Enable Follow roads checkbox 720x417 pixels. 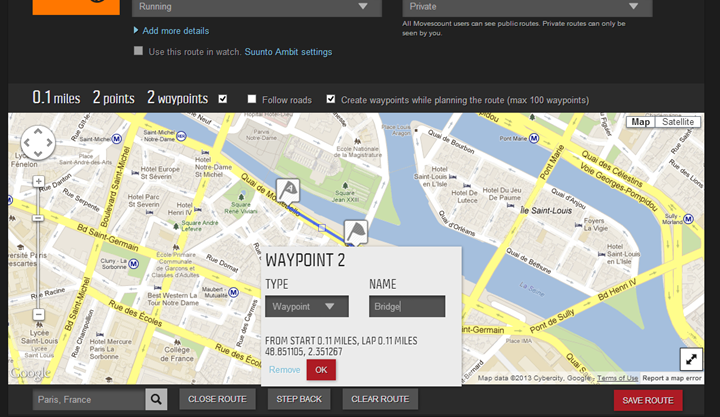(x=252, y=99)
